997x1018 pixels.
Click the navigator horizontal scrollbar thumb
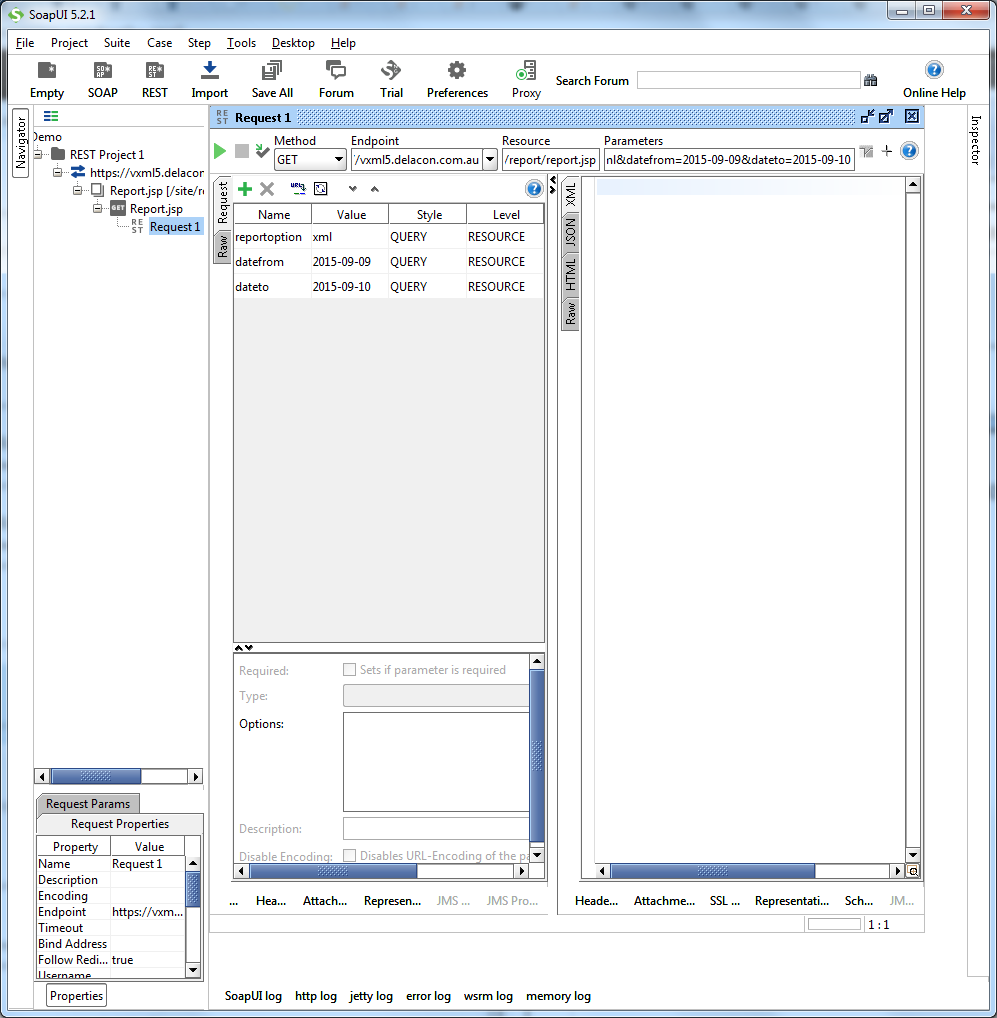click(96, 776)
